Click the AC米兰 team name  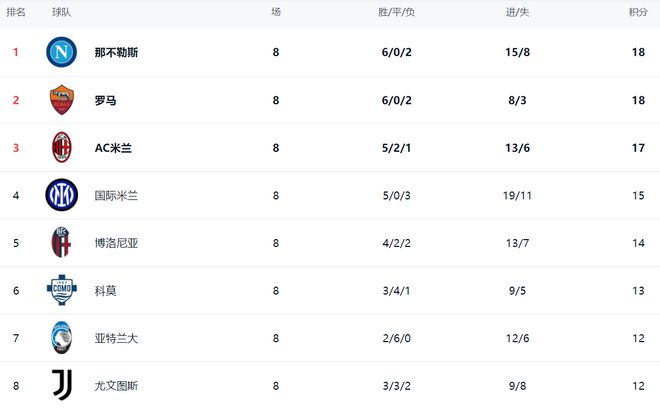(113, 148)
